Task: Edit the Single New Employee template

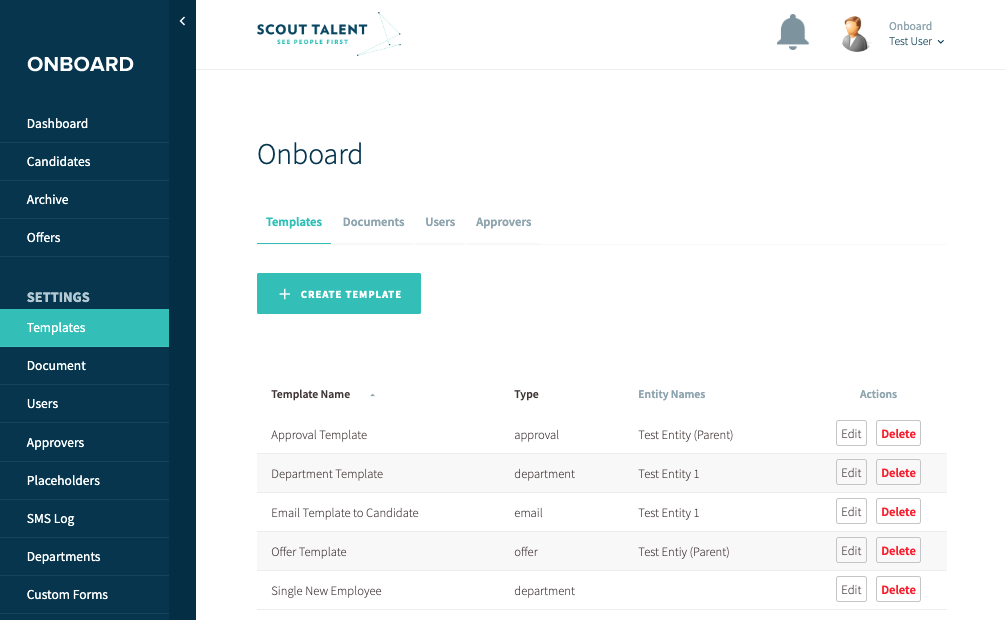Action: pos(851,590)
